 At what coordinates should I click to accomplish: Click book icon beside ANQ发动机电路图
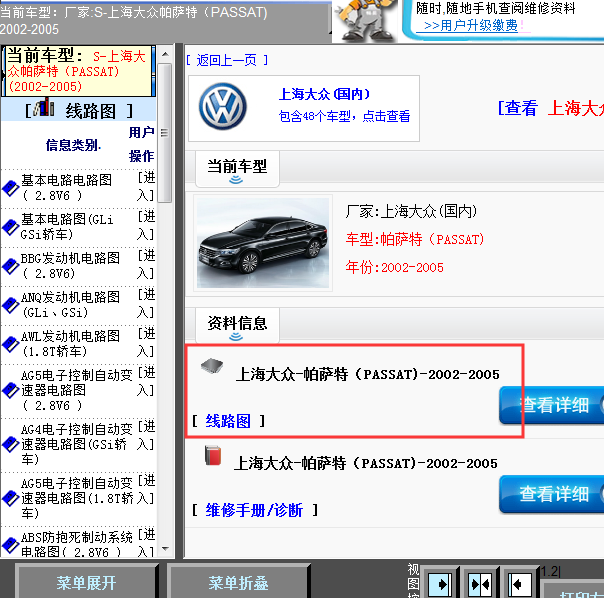(11, 305)
